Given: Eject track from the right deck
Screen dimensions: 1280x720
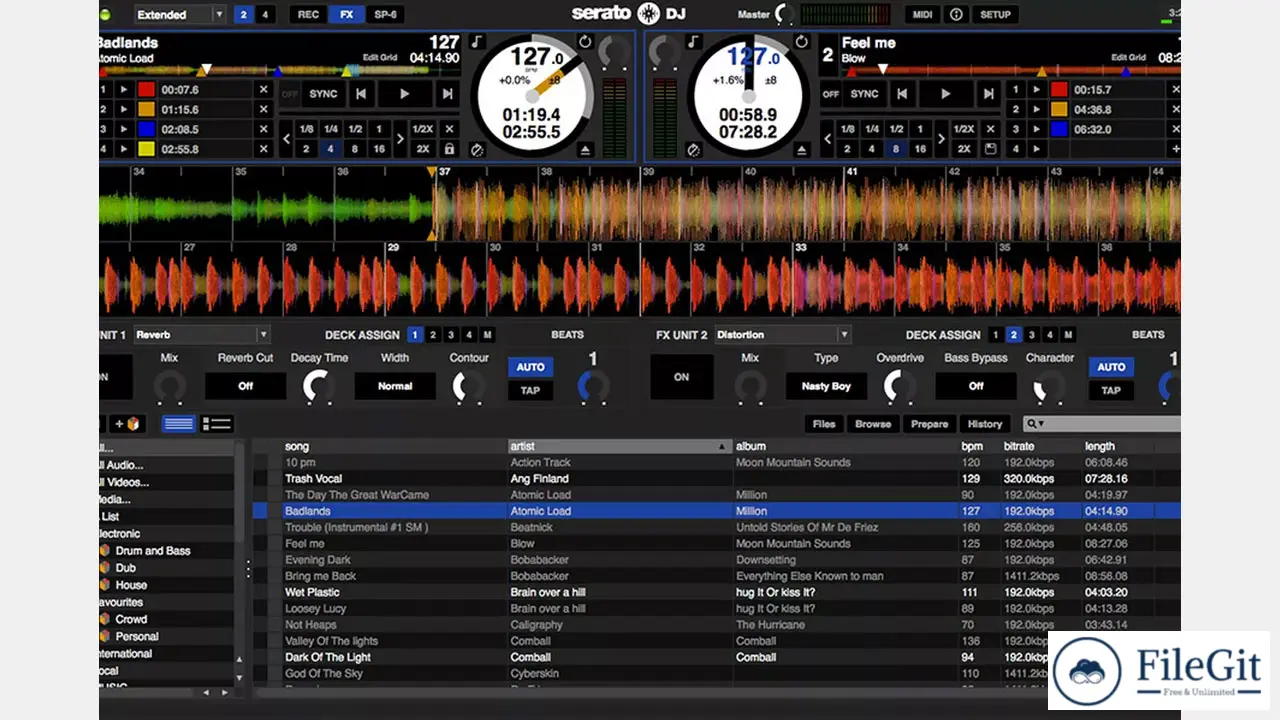Looking at the screenshot, I should 801,149.
